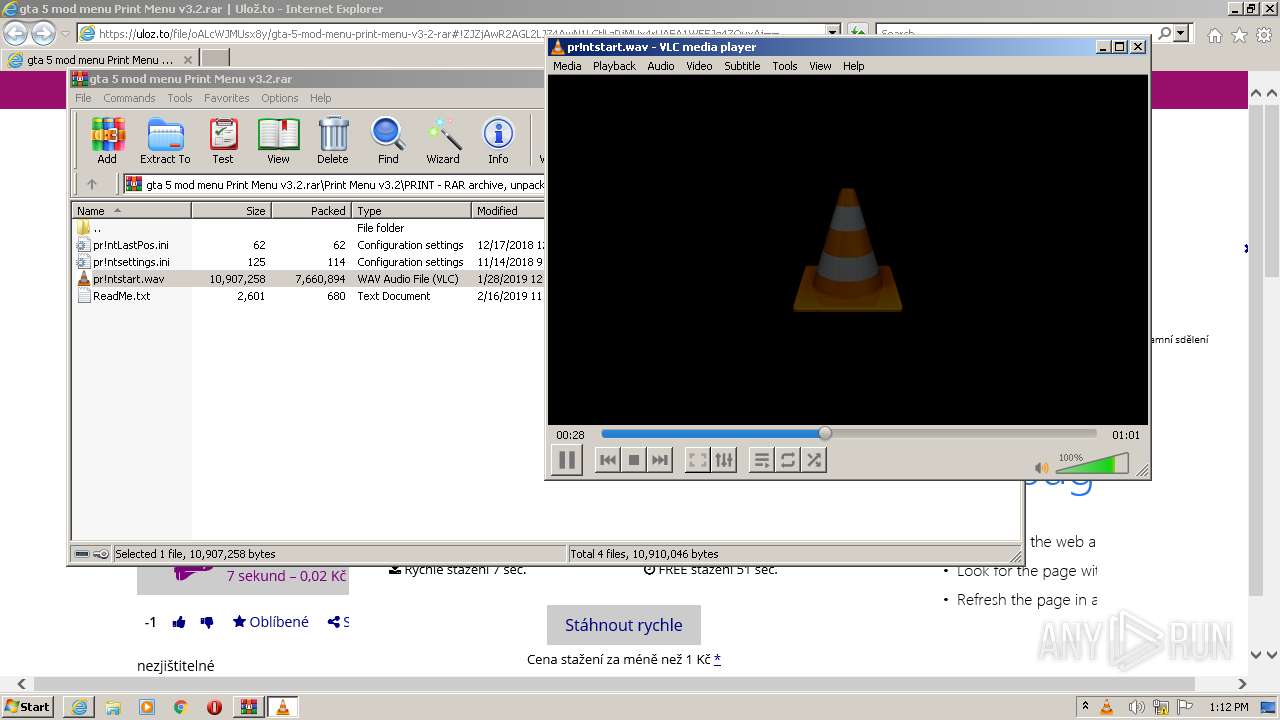Click the thumbs up rating icon
This screenshot has width=1280, height=720.
pyautogui.click(x=179, y=622)
